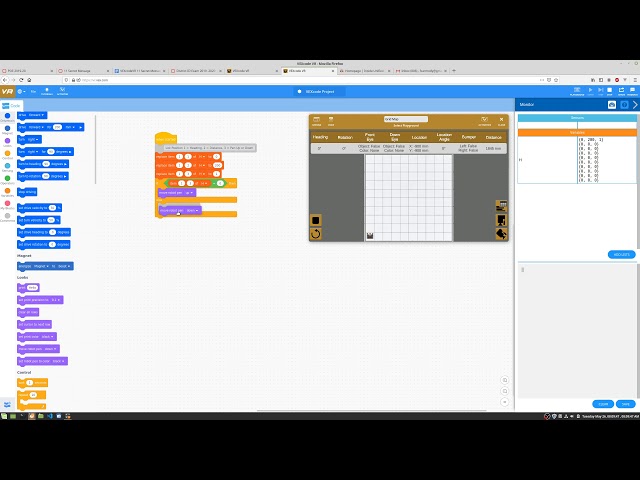
Task: Click the VEXcode Project name
Action: pyautogui.click(x=320, y=91)
